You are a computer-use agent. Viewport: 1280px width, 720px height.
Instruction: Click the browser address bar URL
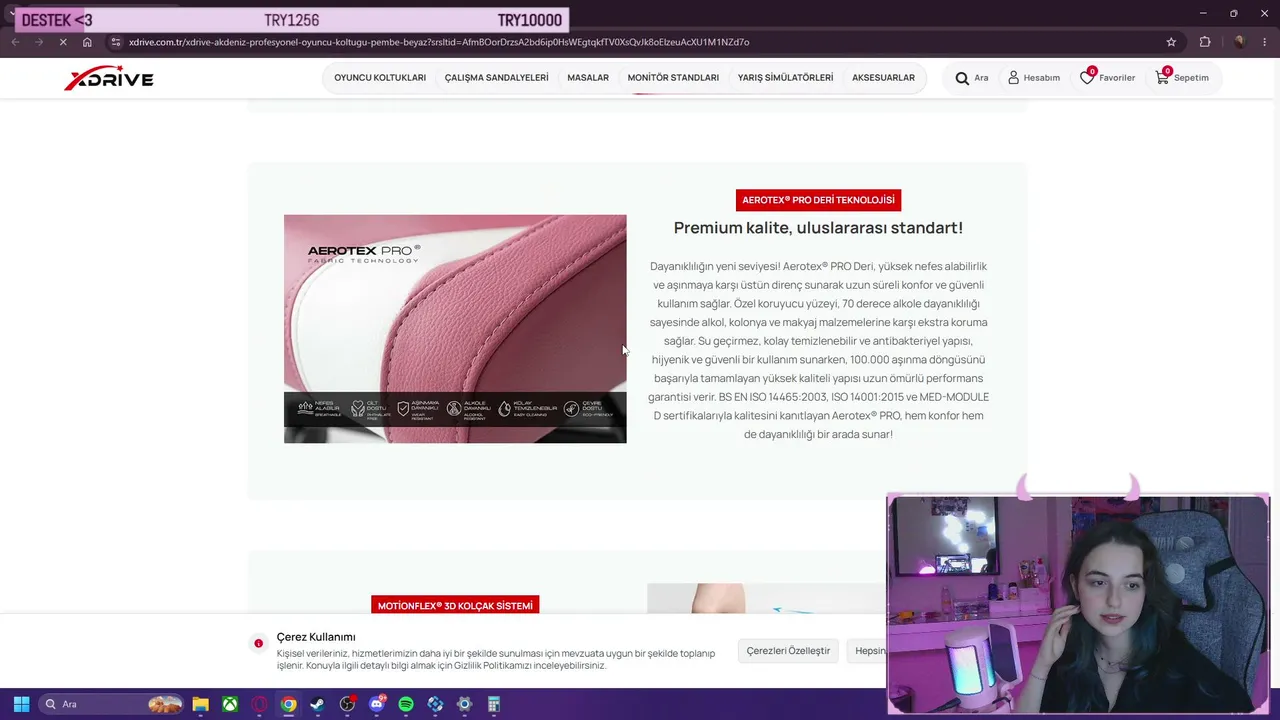[x=439, y=42]
